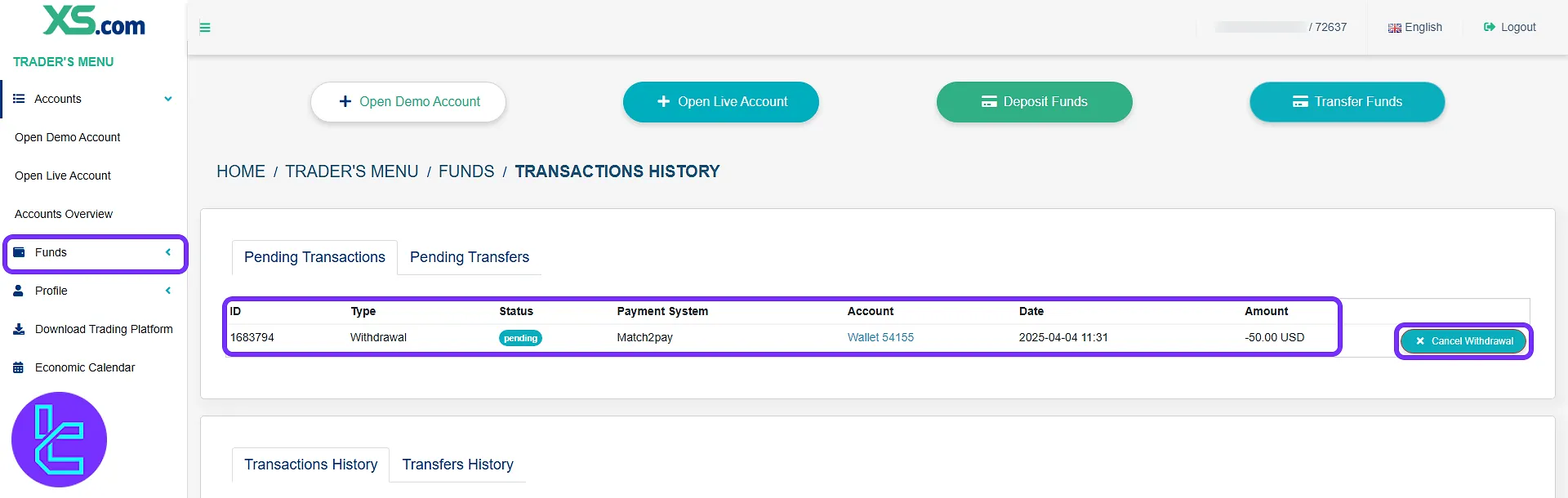
Task: Click the Logout link
Action: point(1510,27)
